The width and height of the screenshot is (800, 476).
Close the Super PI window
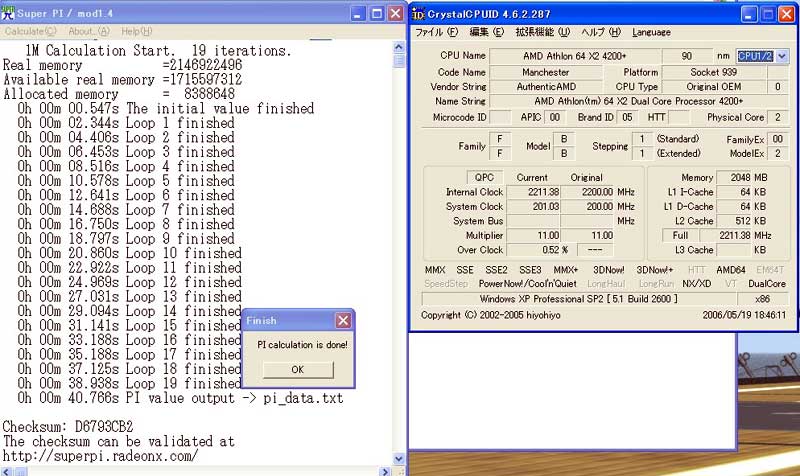pos(395,14)
